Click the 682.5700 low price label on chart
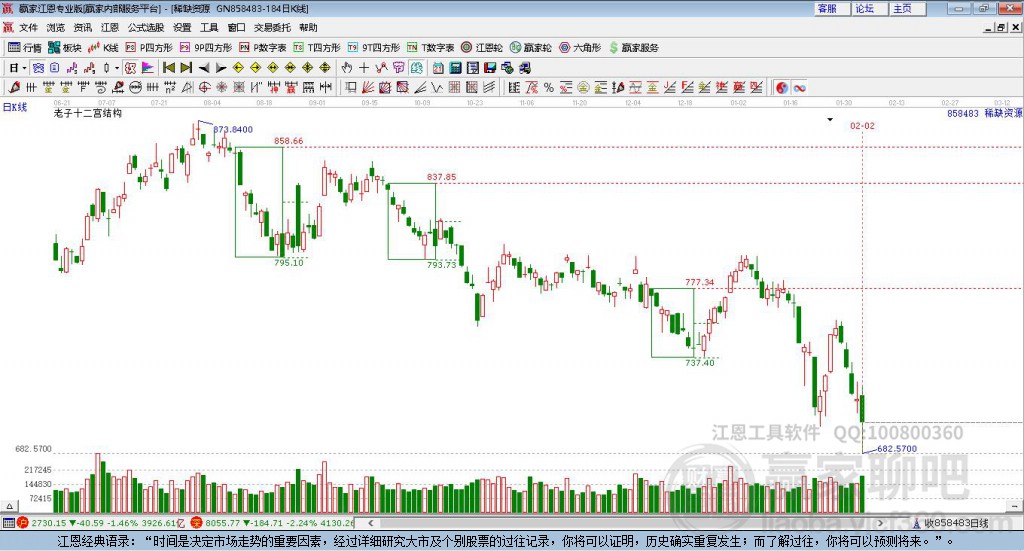Image resolution: width=1024 pixels, height=551 pixels. pyautogui.click(x=897, y=449)
